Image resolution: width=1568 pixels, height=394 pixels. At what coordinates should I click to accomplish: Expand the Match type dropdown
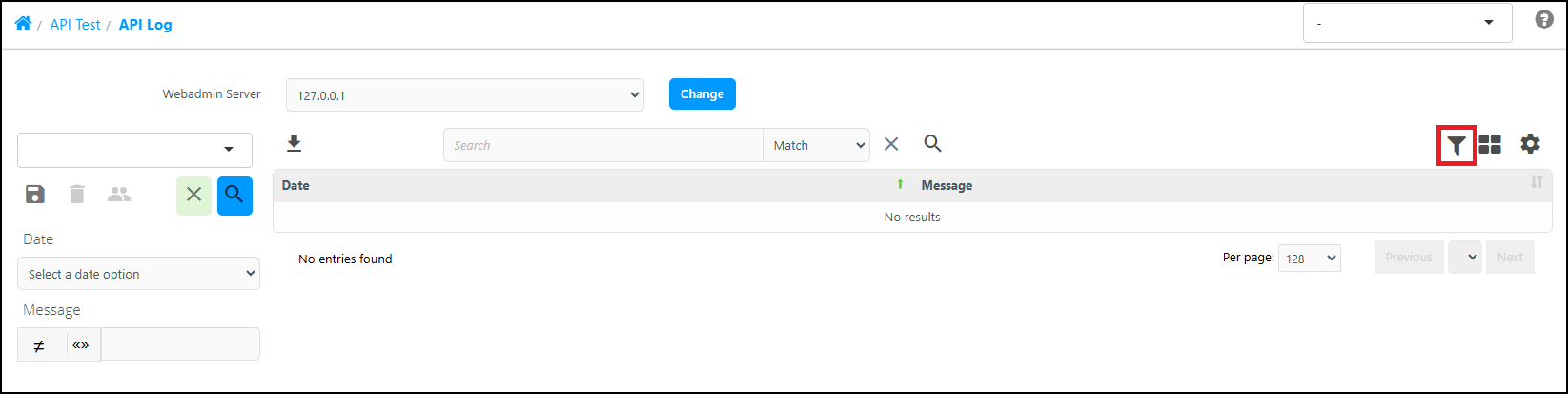[x=817, y=145]
